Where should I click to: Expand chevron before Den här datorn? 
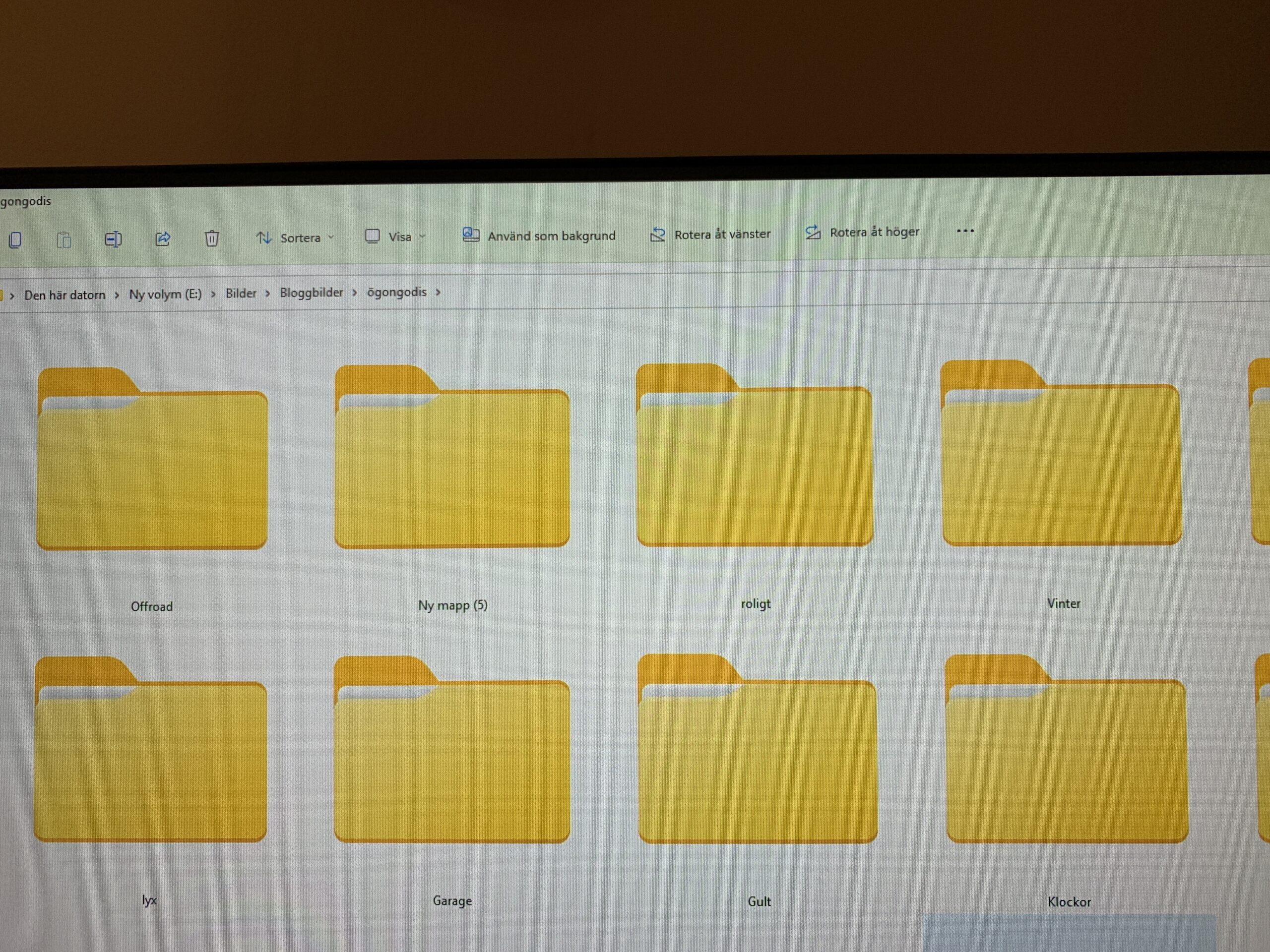click(12, 296)
